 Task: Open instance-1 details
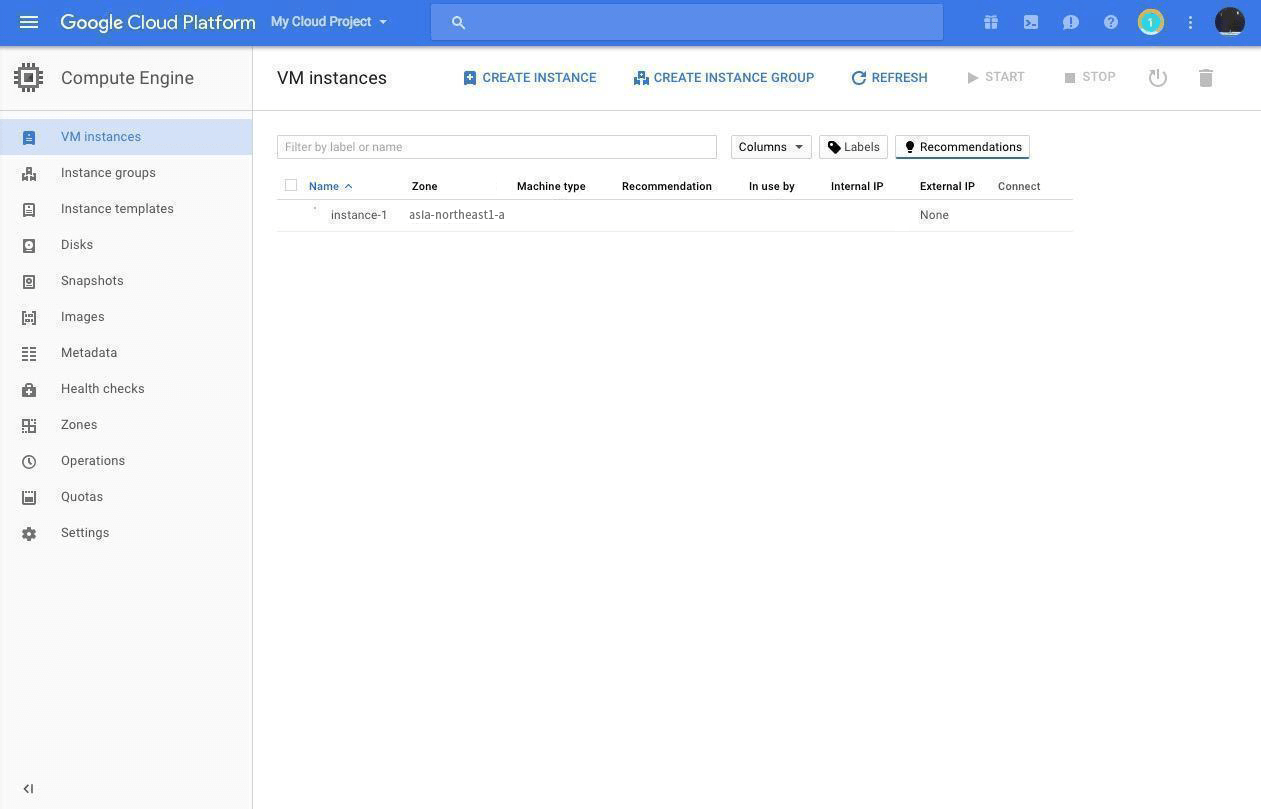click(x=359, y=215)
